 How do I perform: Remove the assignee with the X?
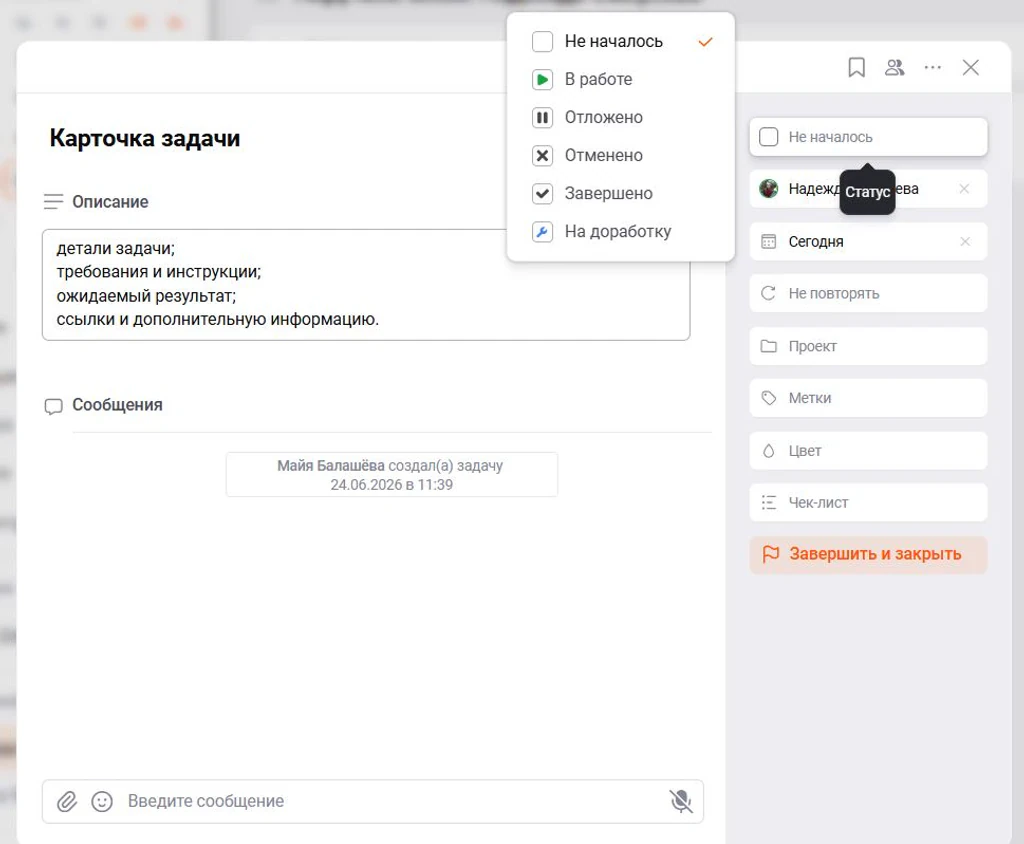point(964,189)
